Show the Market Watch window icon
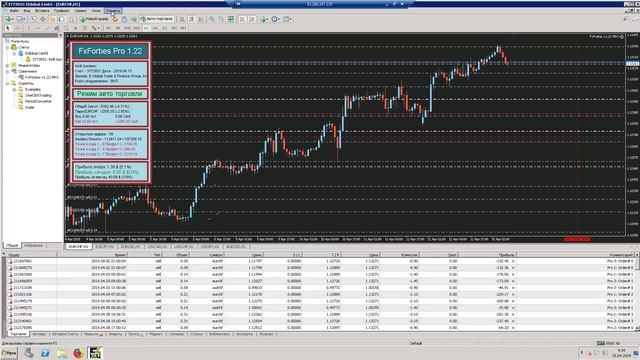640x360 pixels. (33, 19)
